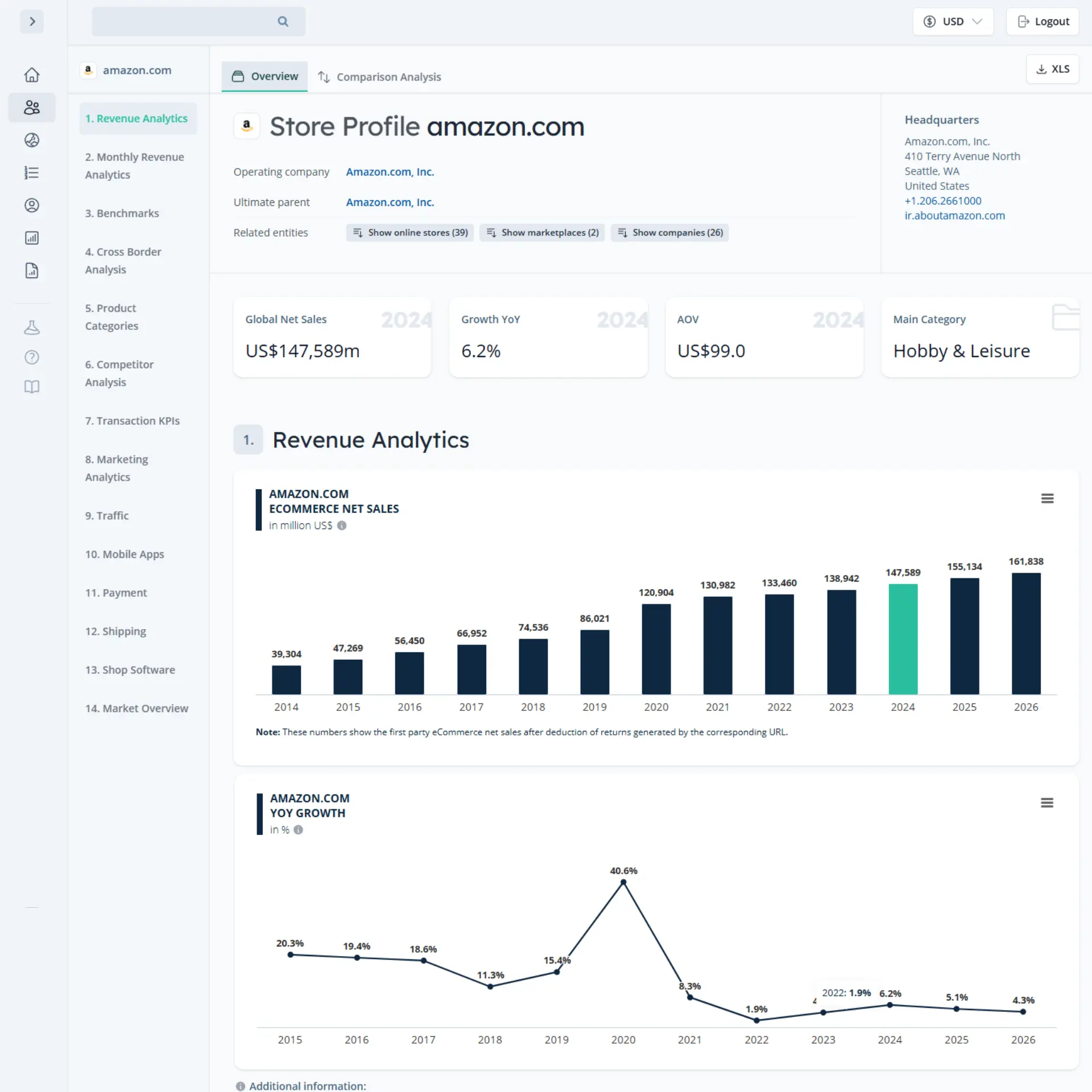Select the store profiles people icon
Image resolution: width=1092 pixels, height=1092 pixels.
32,107
